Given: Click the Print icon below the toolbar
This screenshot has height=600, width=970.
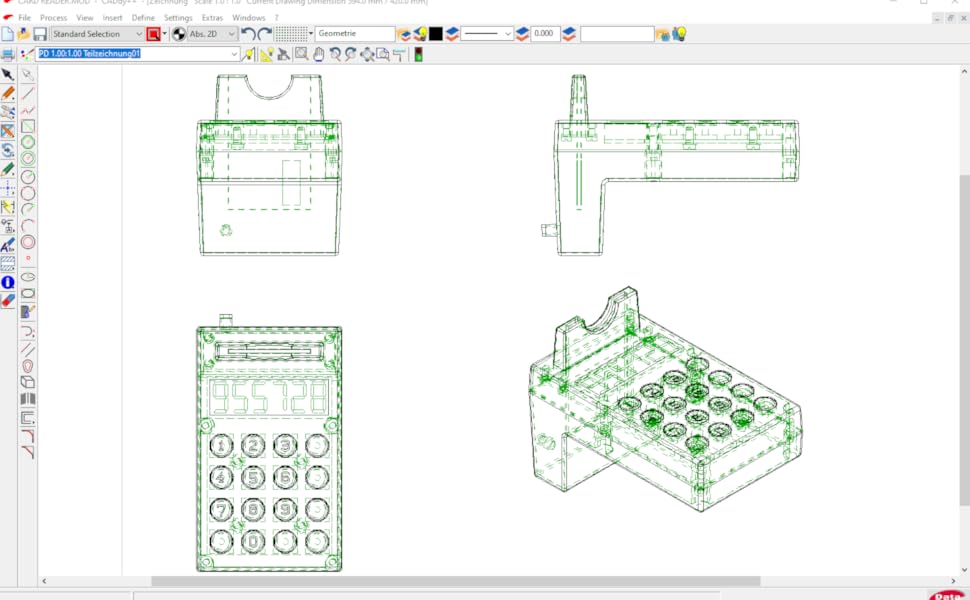Looking at the screenshot, I should tap(7, 53).
